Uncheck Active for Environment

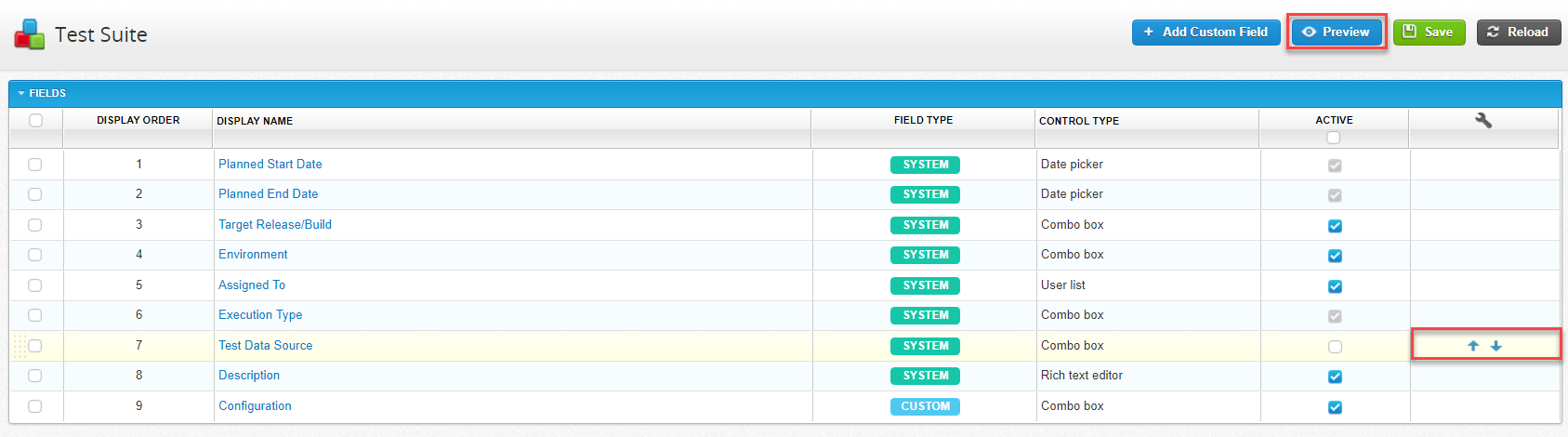1336,256
